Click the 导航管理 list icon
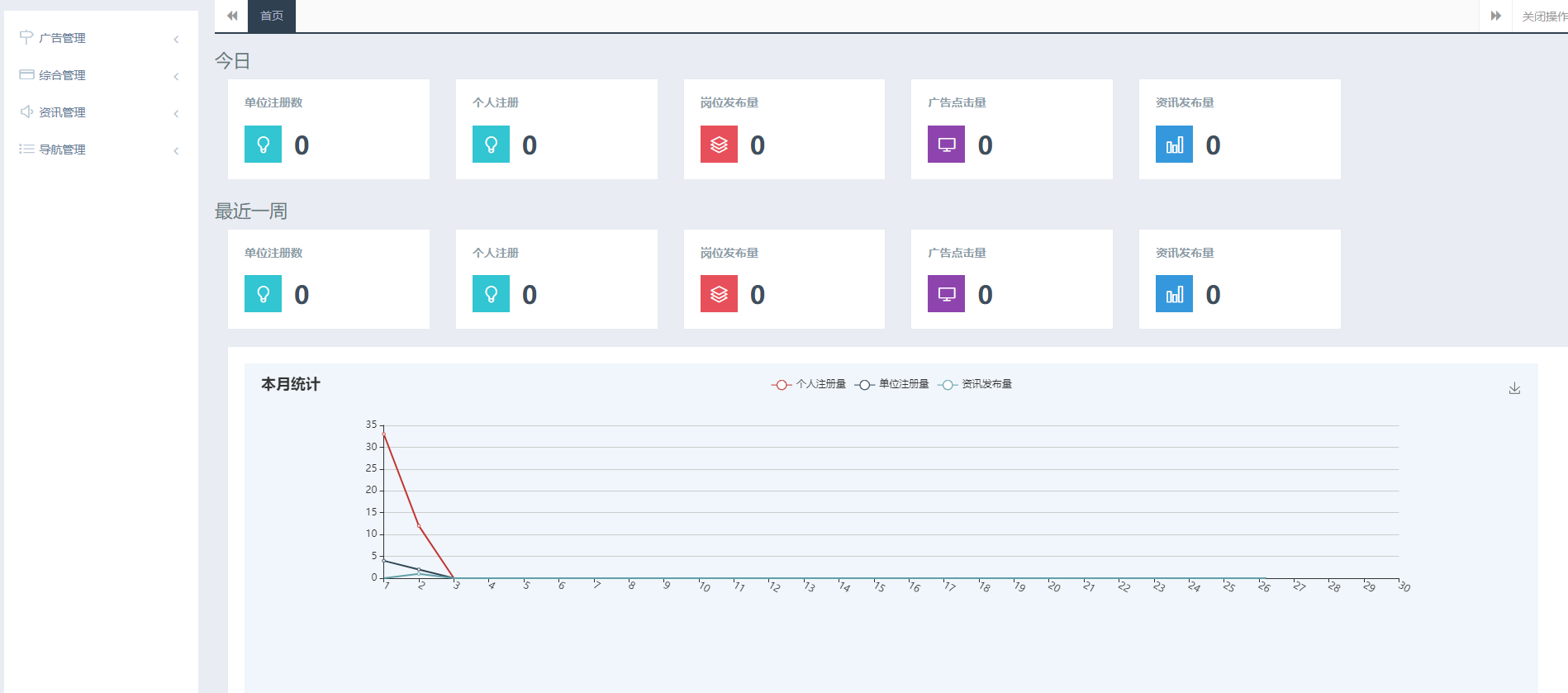 point(26,149)
